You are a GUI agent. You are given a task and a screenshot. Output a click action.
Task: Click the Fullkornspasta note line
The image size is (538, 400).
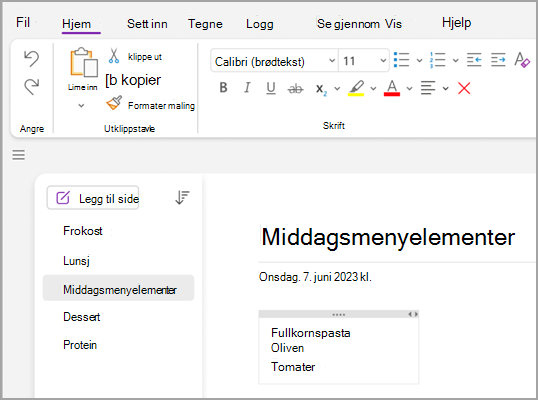(x=311, y=333)
